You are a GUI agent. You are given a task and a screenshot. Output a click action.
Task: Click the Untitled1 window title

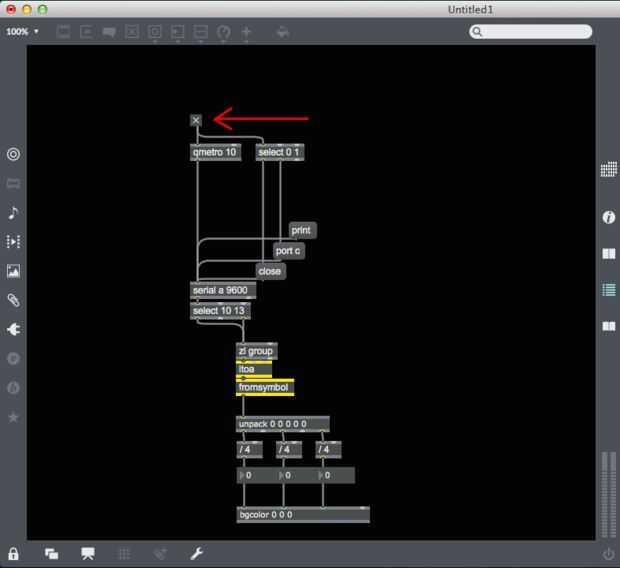470,9
